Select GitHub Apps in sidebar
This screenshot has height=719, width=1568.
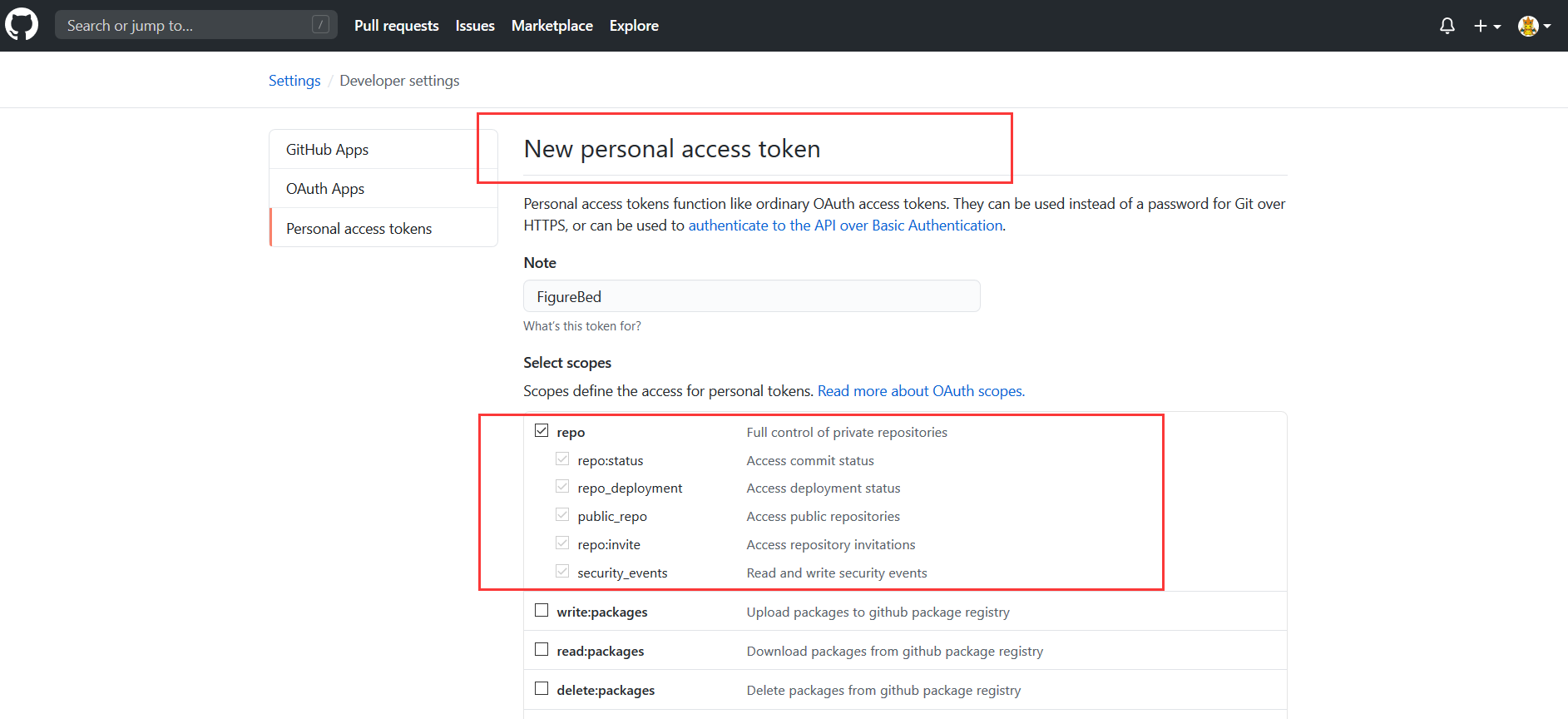327,150
